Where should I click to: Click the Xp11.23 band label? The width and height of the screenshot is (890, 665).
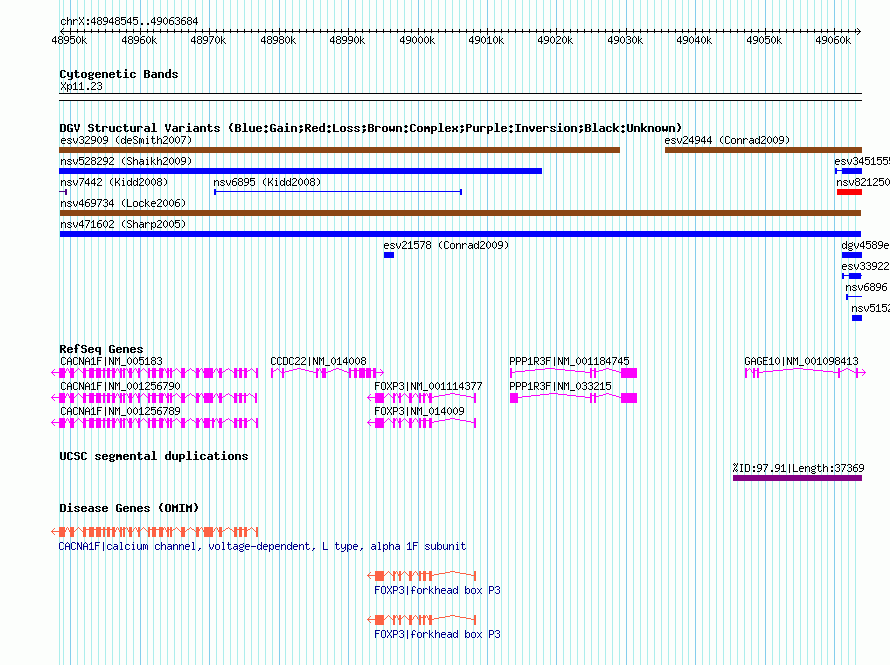[81, 86]
